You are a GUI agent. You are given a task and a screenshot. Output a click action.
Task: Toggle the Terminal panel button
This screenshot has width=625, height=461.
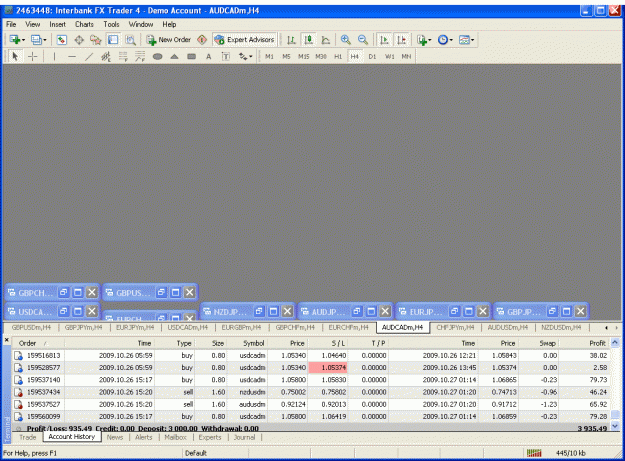pos(113,40)
